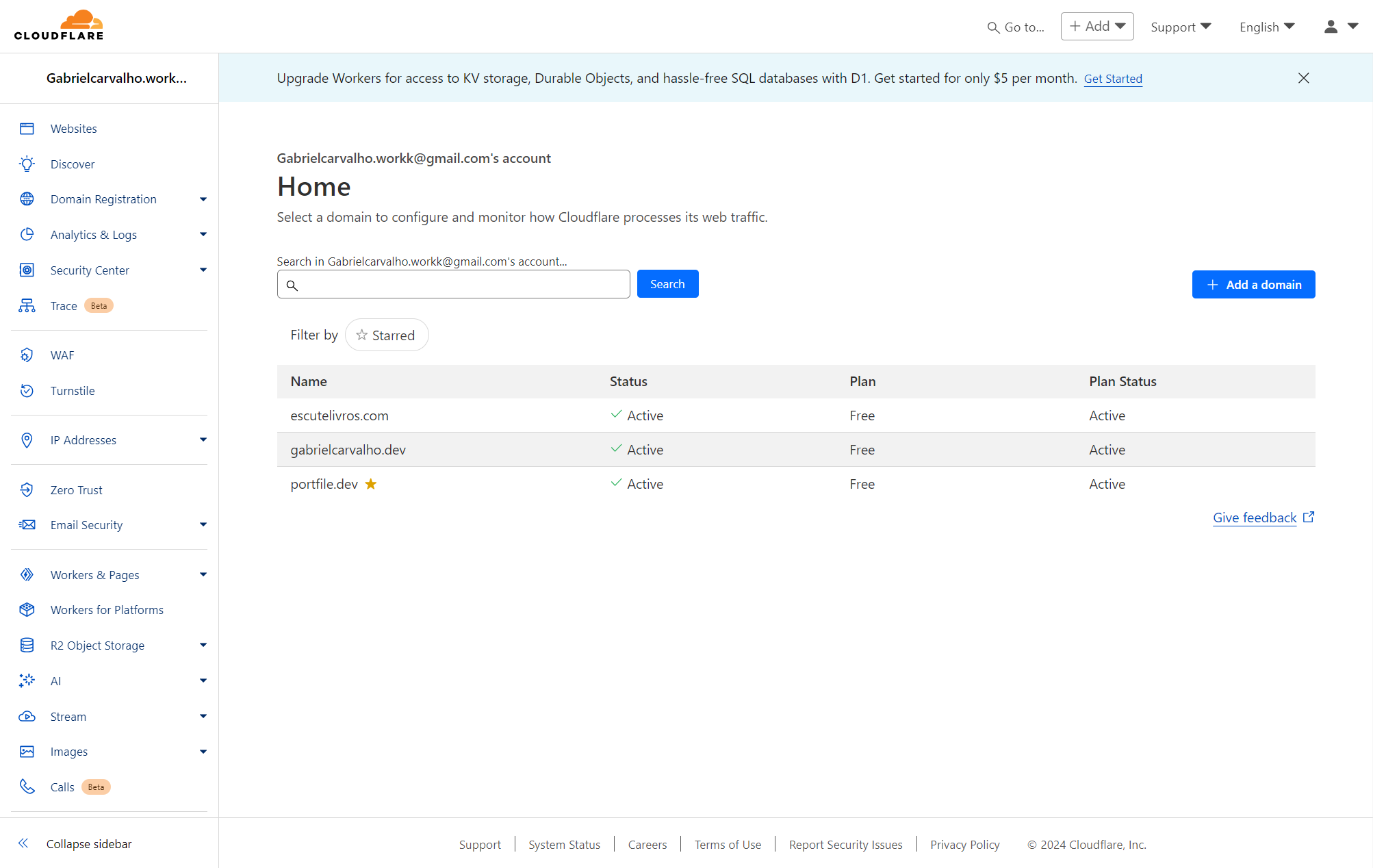Expand the Analytics & Logs submenu arrow
This screenshot has width=1373, height=868.
click(203, 235)
